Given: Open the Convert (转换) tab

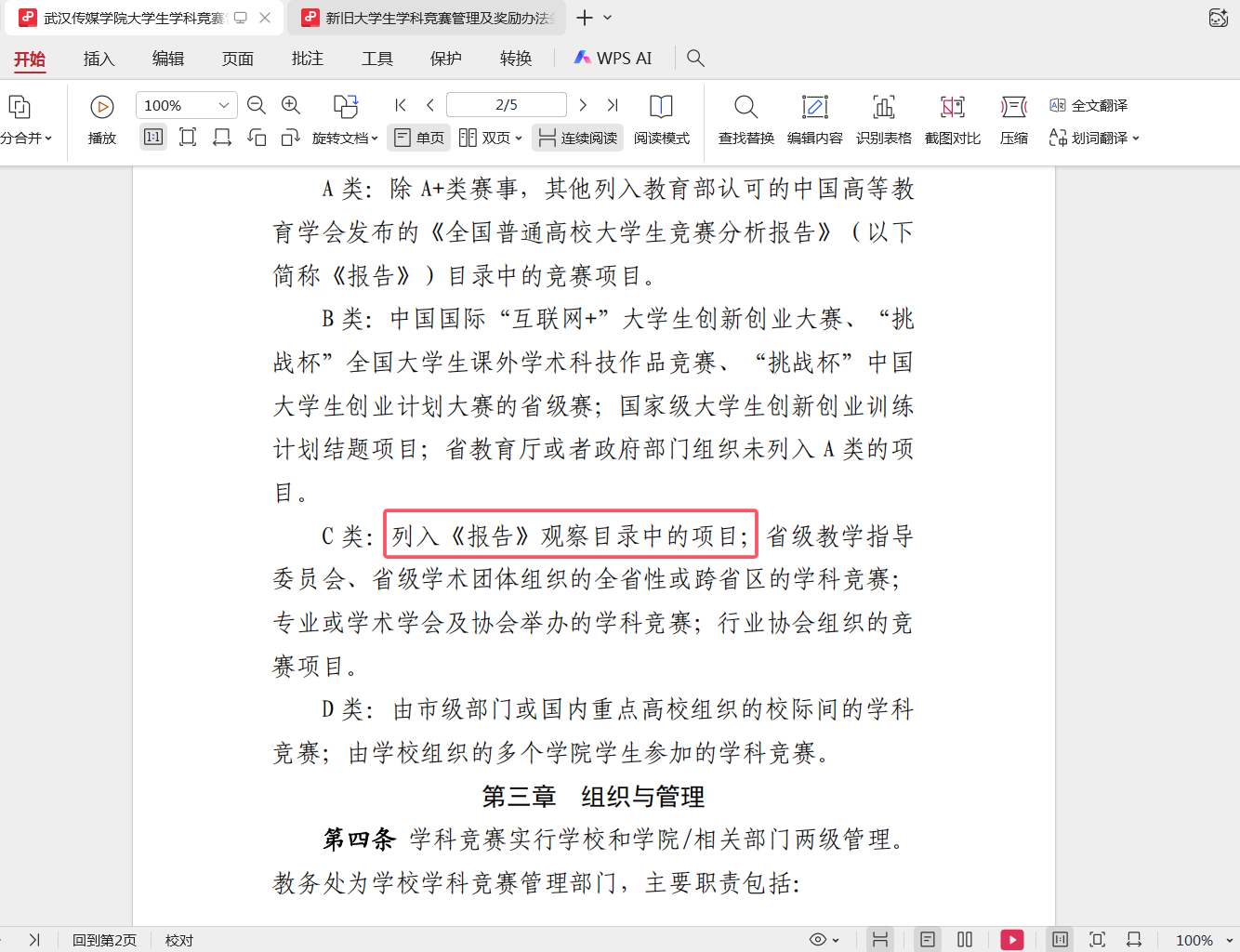Looking at the screenshot, I should pyautogui.click(x=516, y=59).
